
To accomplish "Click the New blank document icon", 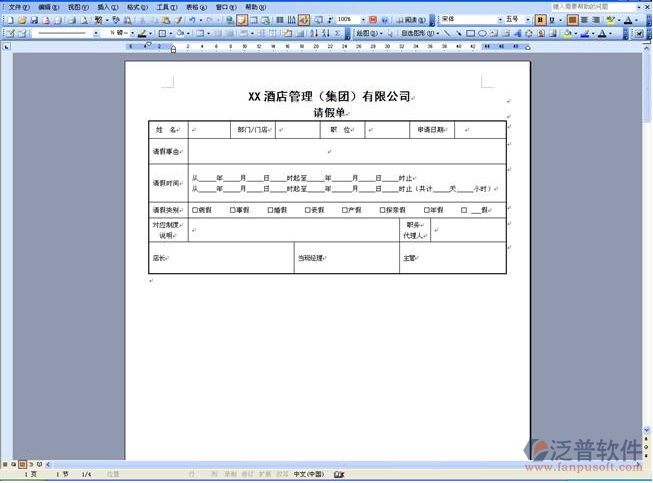I will (10, 20).
